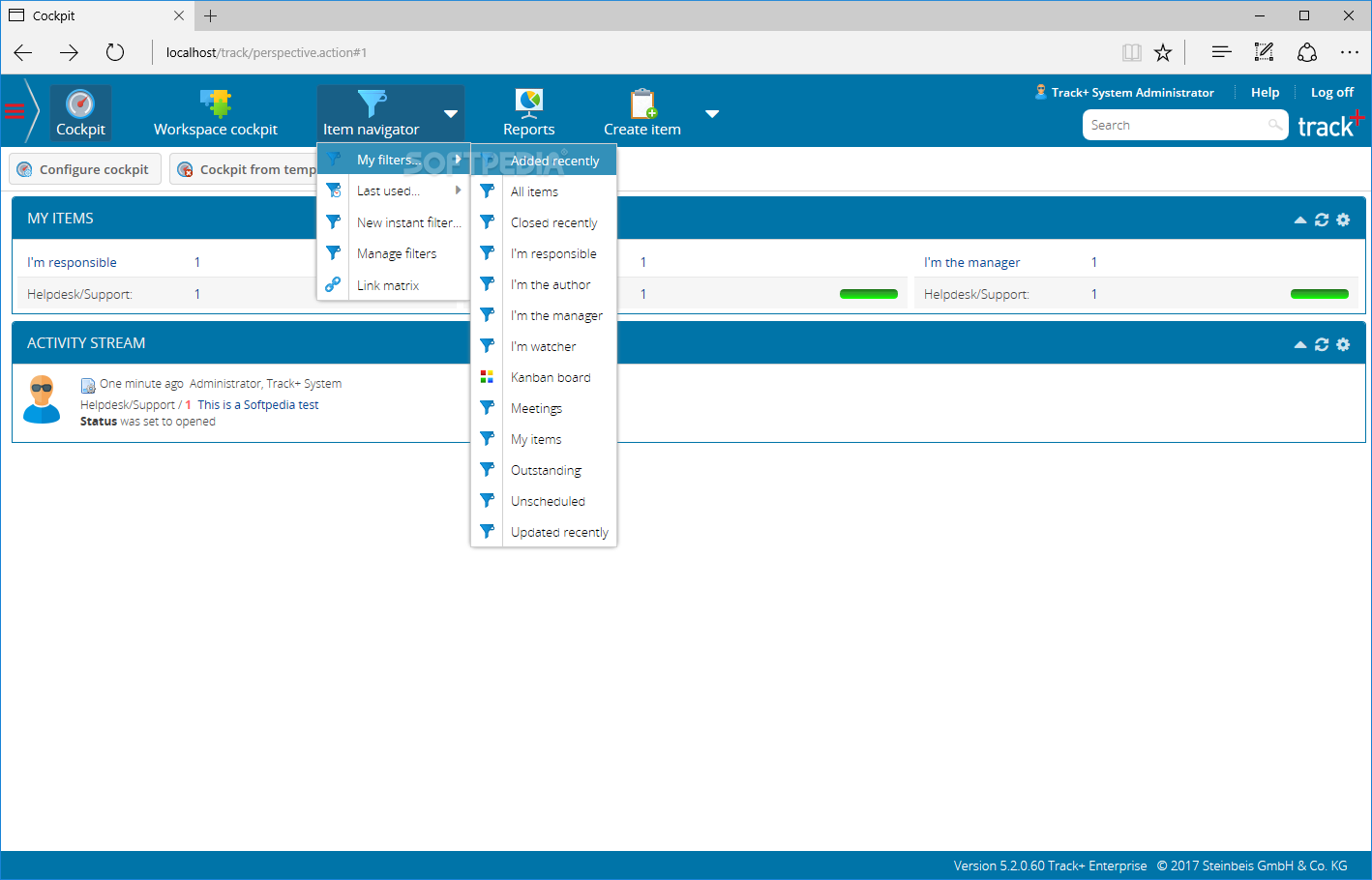
Task: Open MY ITEMS panel settings gear
Action: (1343, 220)
